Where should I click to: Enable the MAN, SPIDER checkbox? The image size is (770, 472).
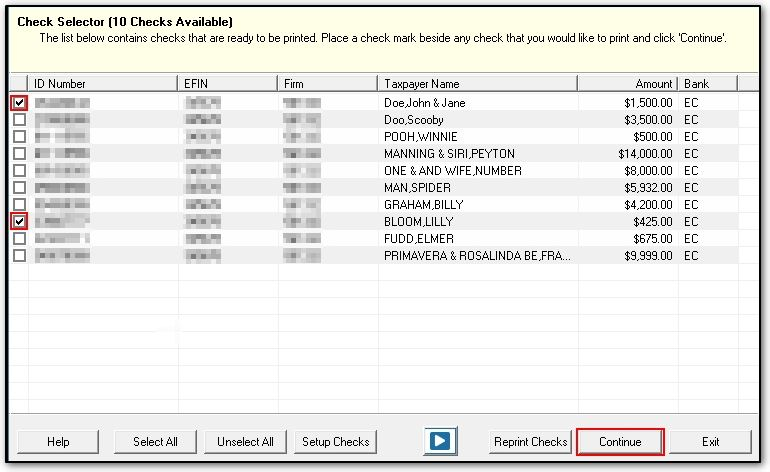(19, 188)
